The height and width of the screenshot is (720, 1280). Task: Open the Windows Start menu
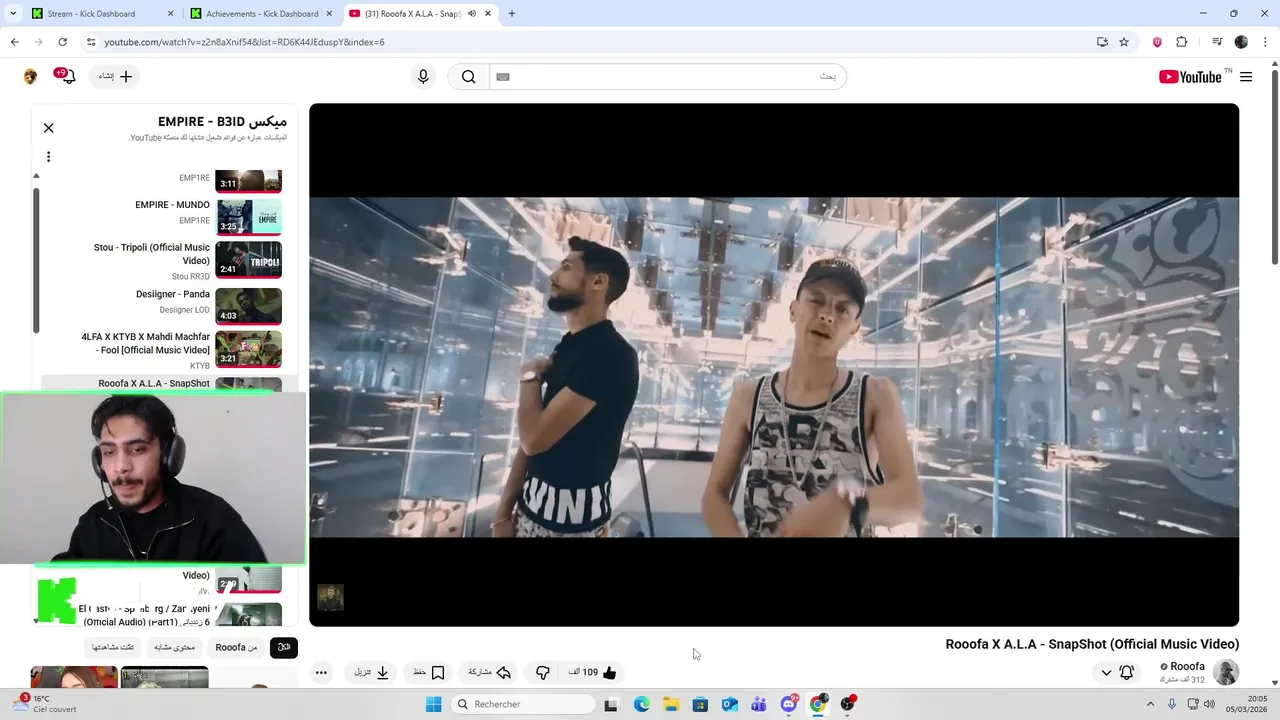coord(433,704)
